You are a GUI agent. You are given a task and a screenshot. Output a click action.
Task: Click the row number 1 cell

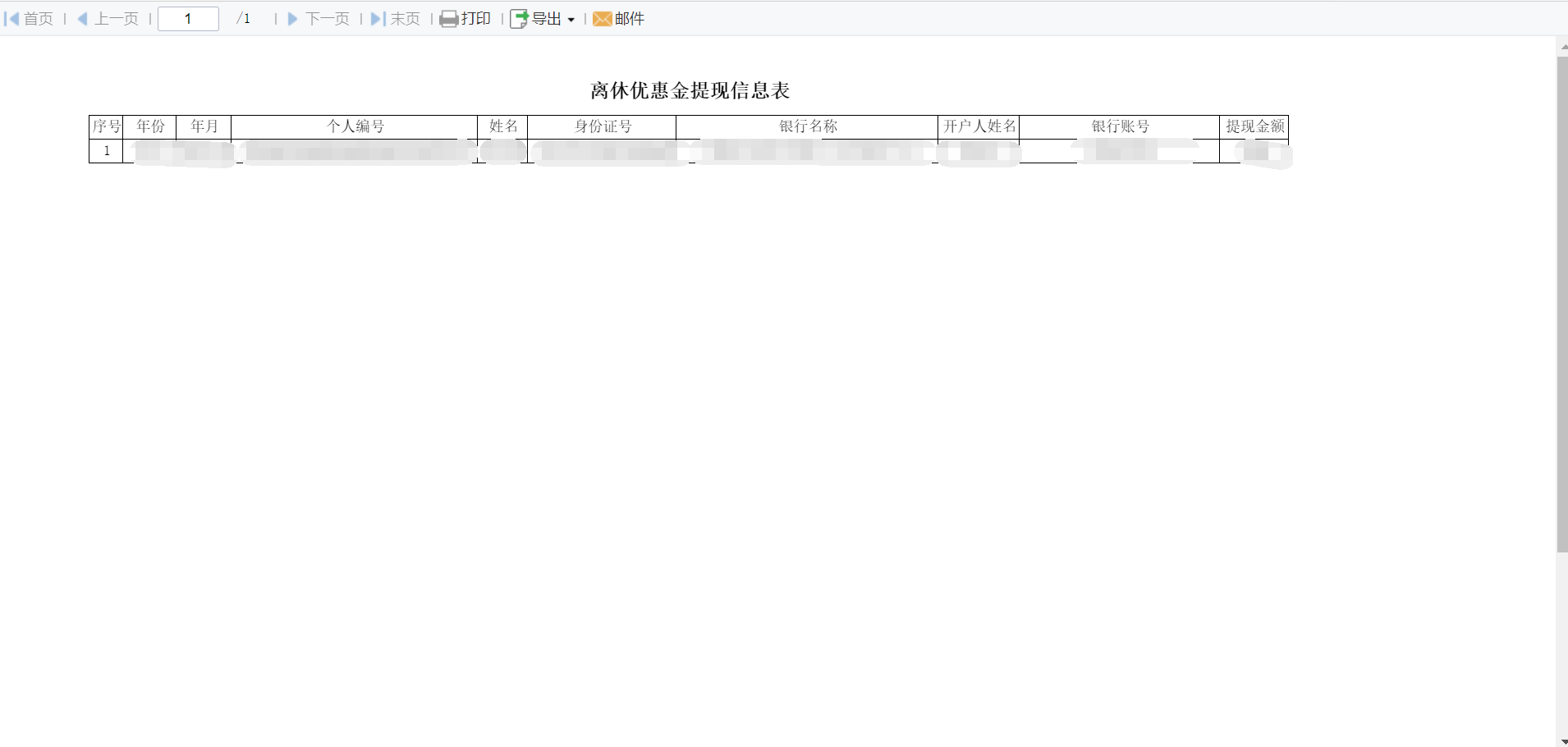106,151
